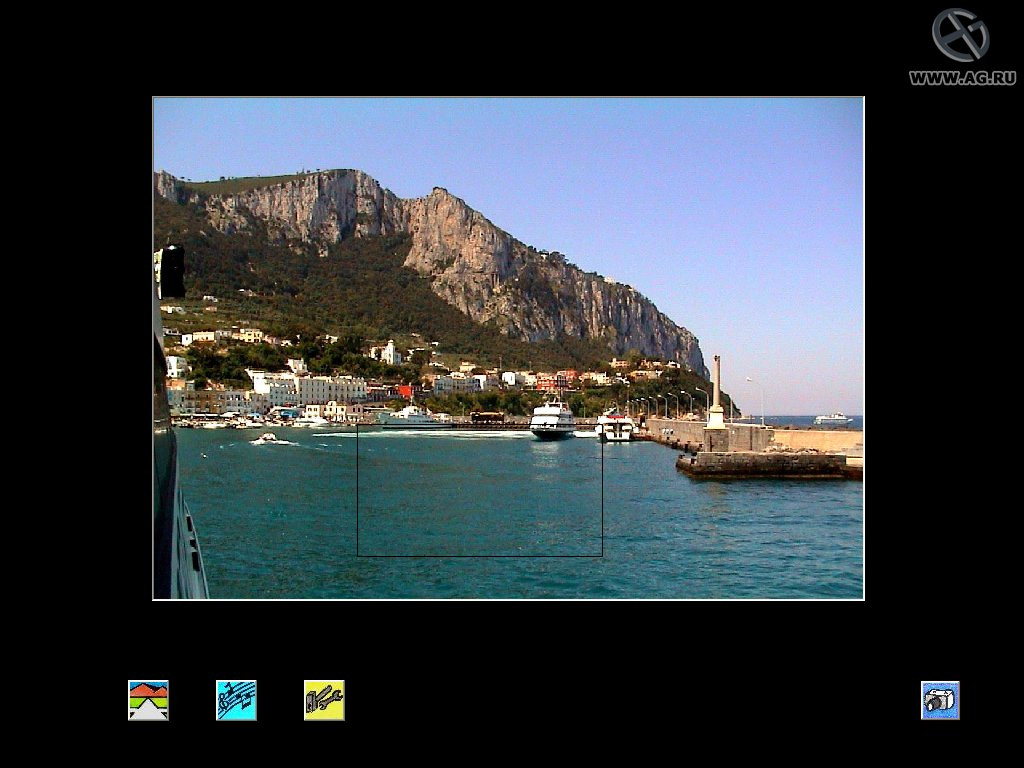Click the camera snapshot icon
Viewport: 1024px width, 768px height.
(940, 700)
